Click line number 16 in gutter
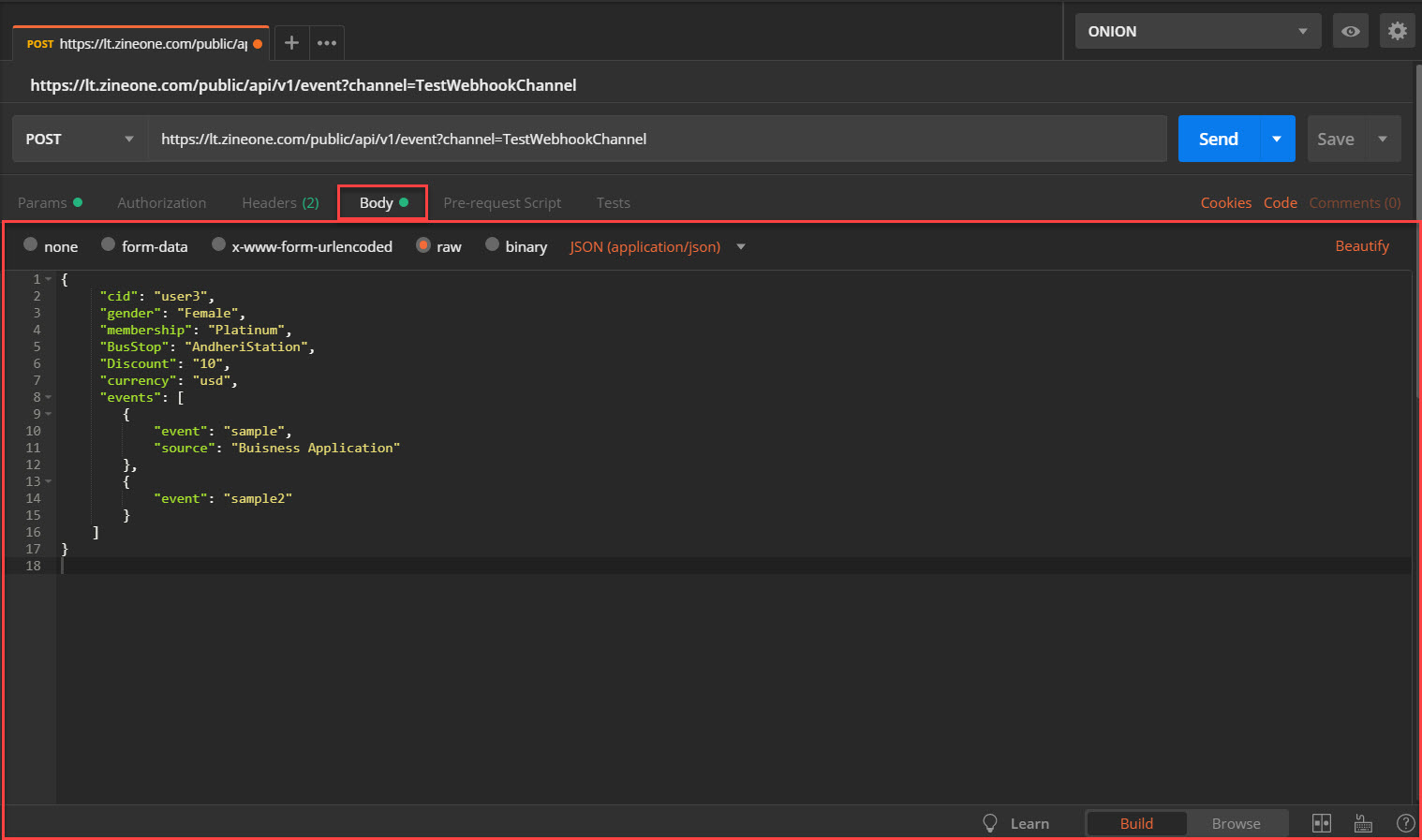Image resolution: width=1422 pixels, height=840 pixels. [x=34, y=532]
